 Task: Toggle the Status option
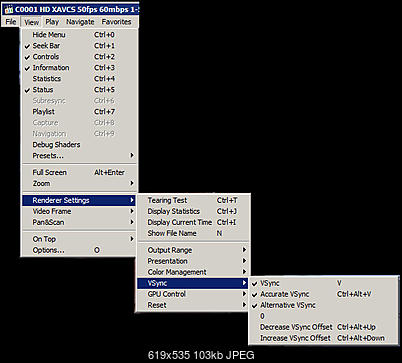[x=79, y=90]
